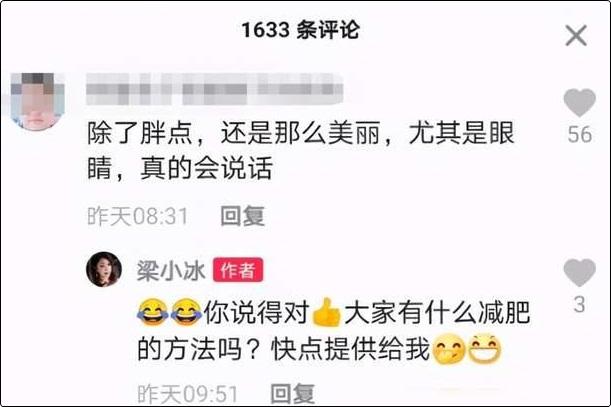
Task: Tap the thumbs-up emoji in 梁小冰's reply
Action: (x=327, y=312)
